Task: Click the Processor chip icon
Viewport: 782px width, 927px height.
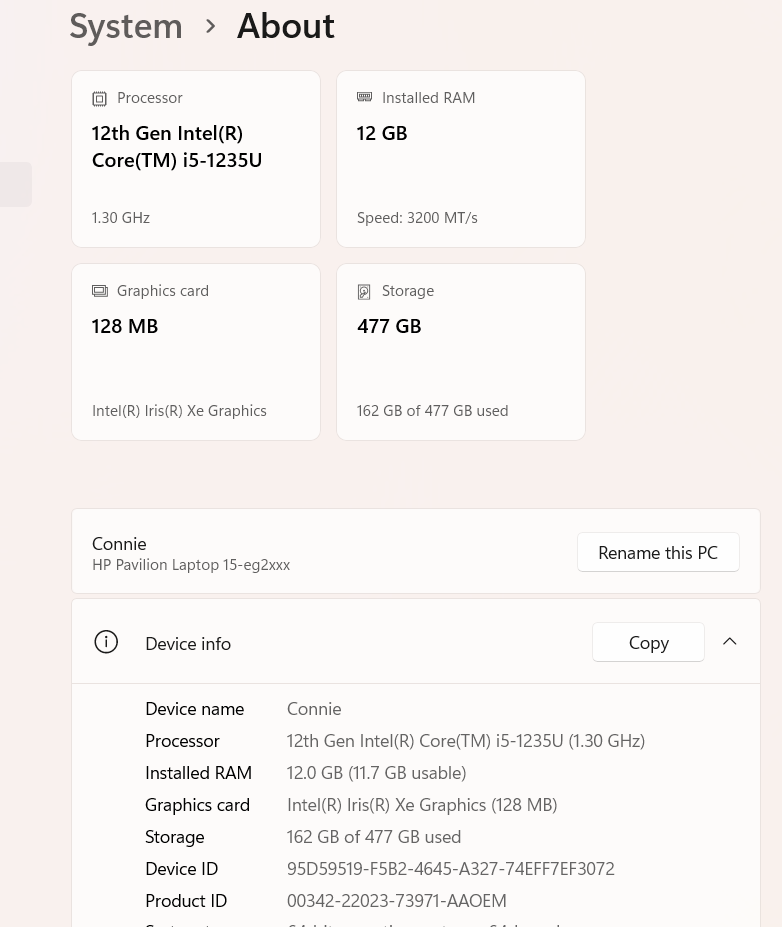Action: (99, 98)
